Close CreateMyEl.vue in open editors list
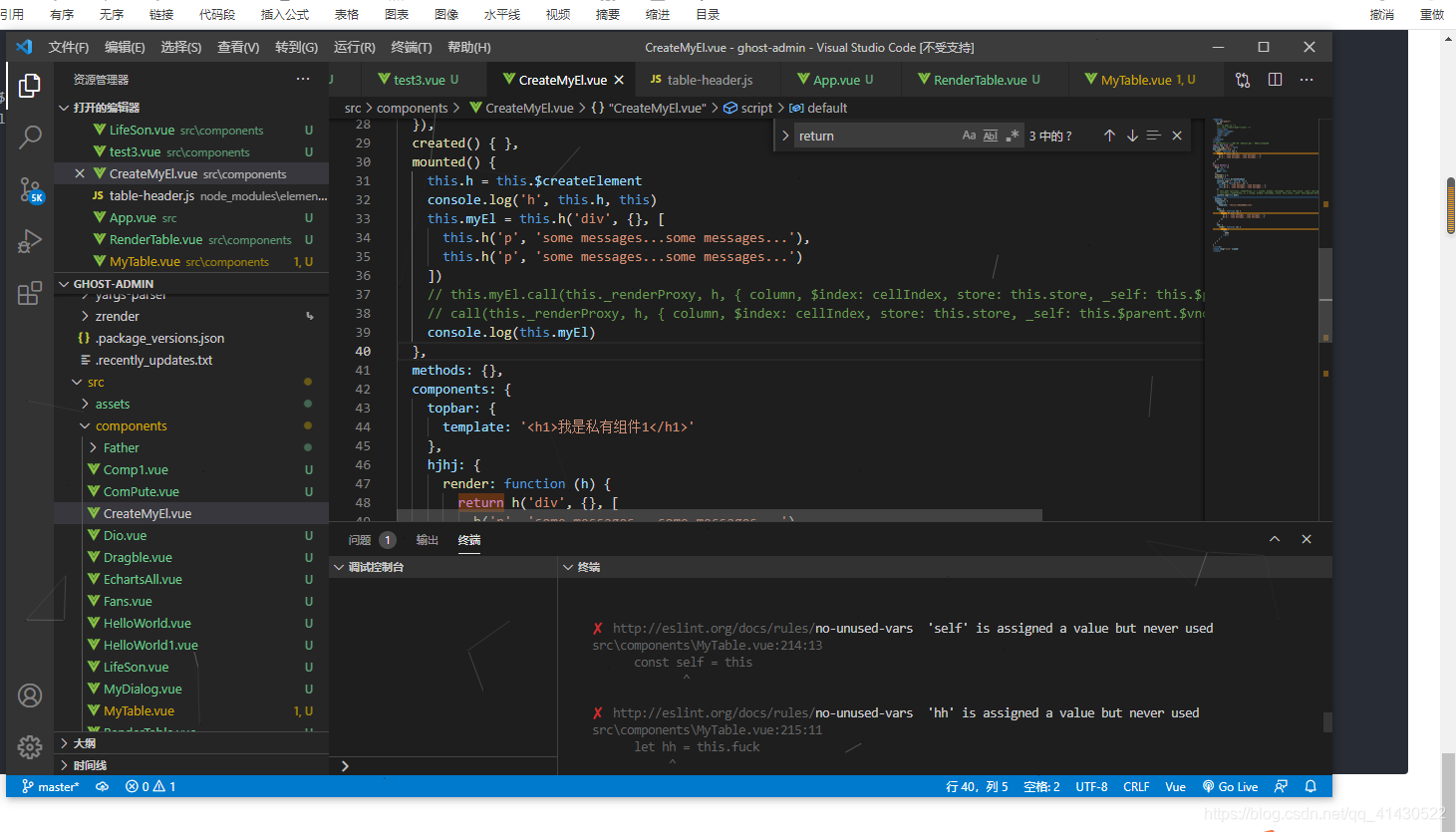1456x832 pixels. pos(80,173)
